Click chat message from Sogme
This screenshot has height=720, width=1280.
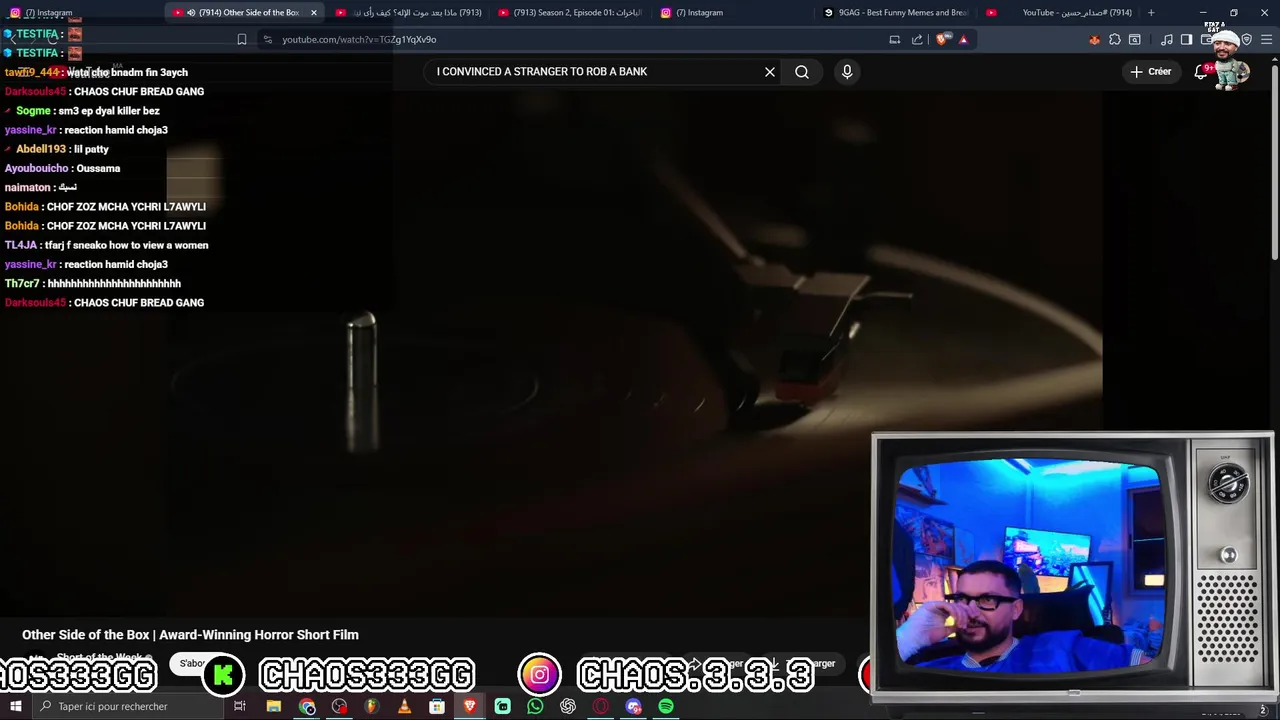[83, 111]
